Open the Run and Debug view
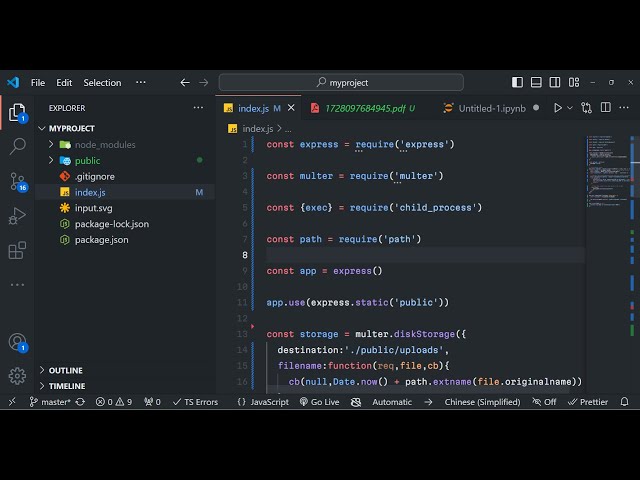Screen dimensions: 640x480 pyautogui.click(x=17, y=216)
